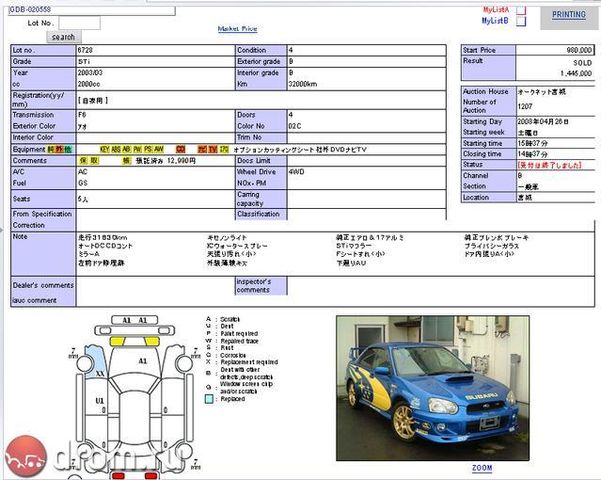Click the yellow left headlight on car diagram
The image size is (601, 480).
click(x=118, y=341)
